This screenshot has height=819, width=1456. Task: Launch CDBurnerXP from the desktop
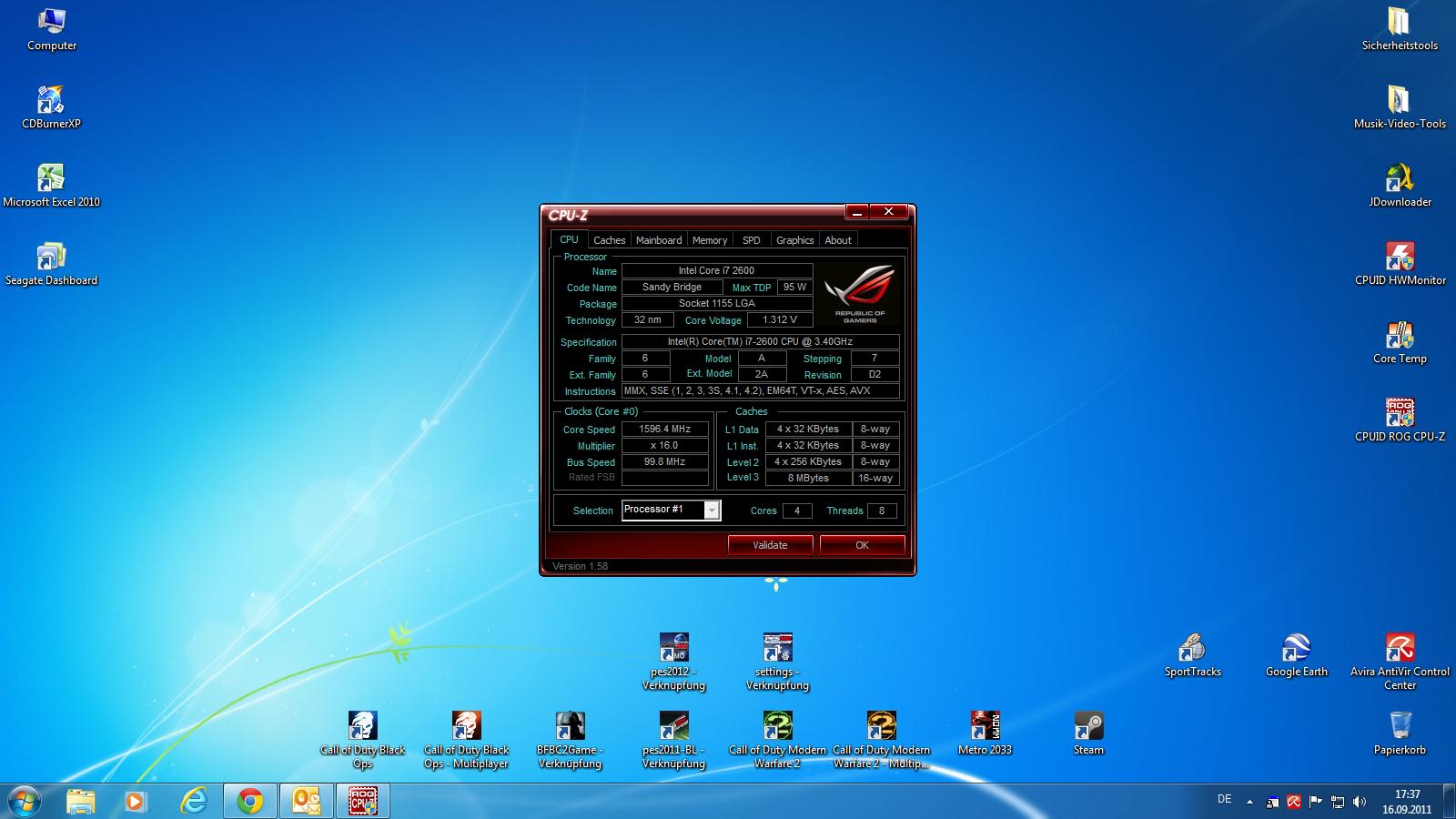point(51,107)
